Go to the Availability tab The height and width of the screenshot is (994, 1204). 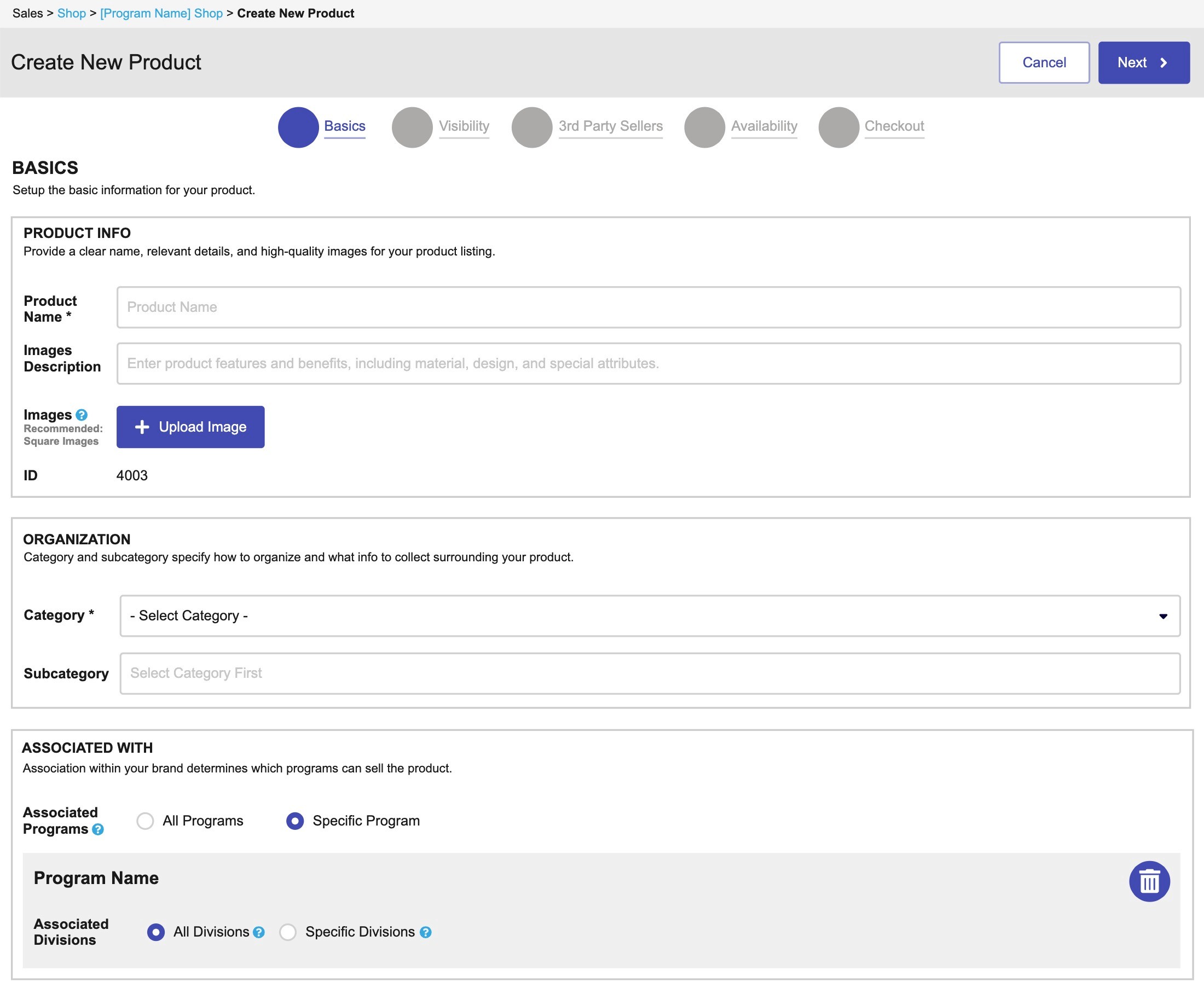pyautogui.click(x=763, y=126)
